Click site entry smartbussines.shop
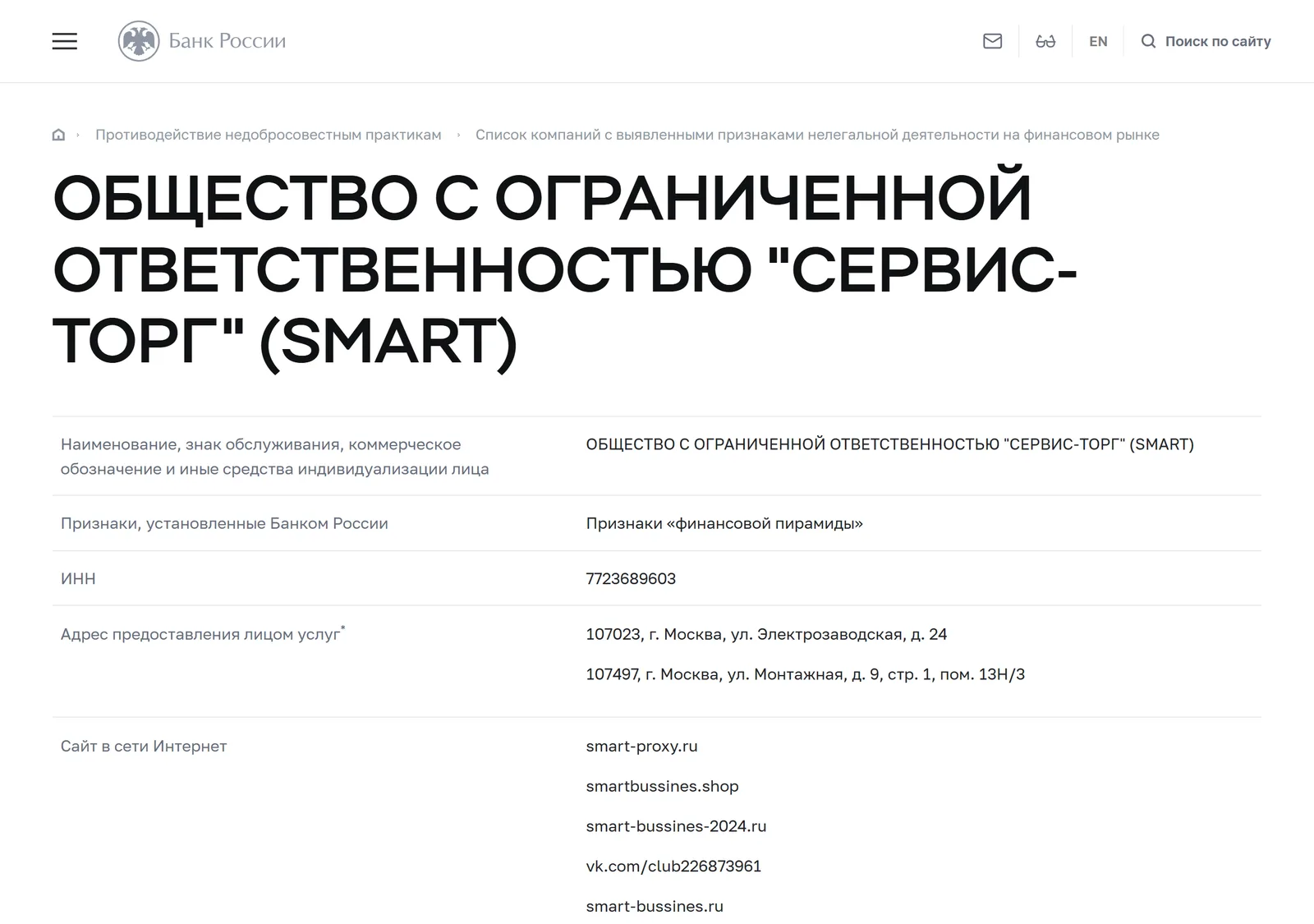 coord(662,787)
